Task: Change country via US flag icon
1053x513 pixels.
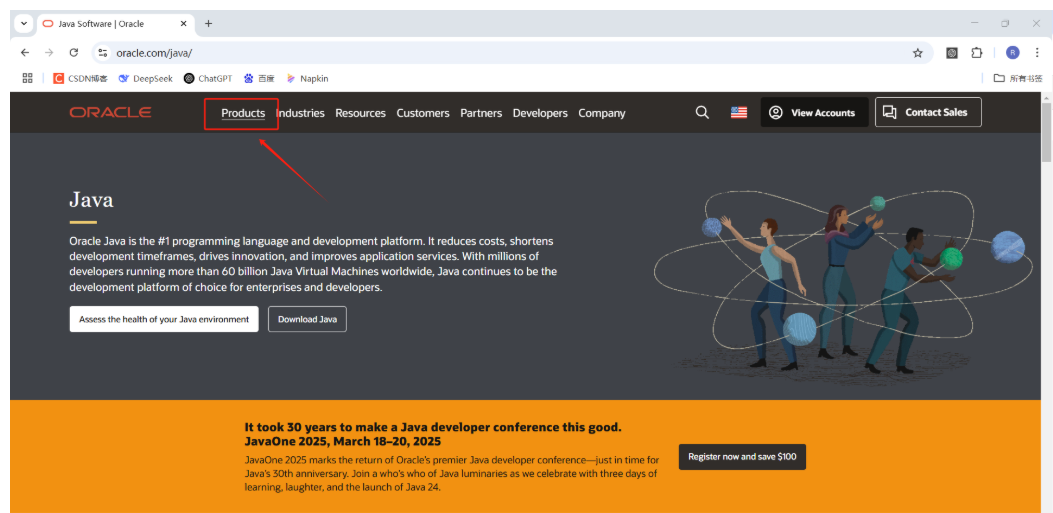Action: coord(739,112)
